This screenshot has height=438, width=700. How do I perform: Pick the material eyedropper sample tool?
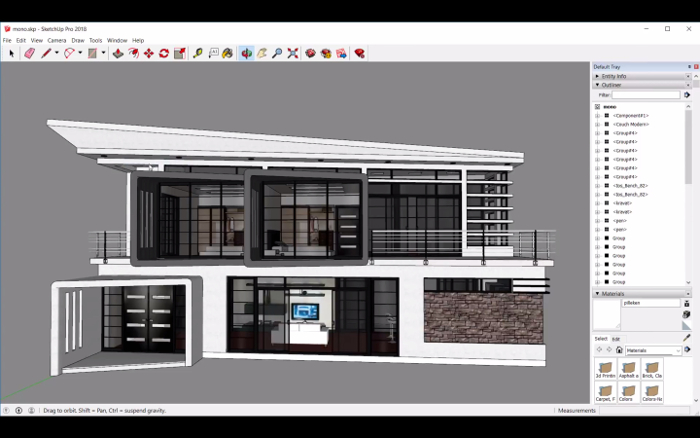coord(686,338)
